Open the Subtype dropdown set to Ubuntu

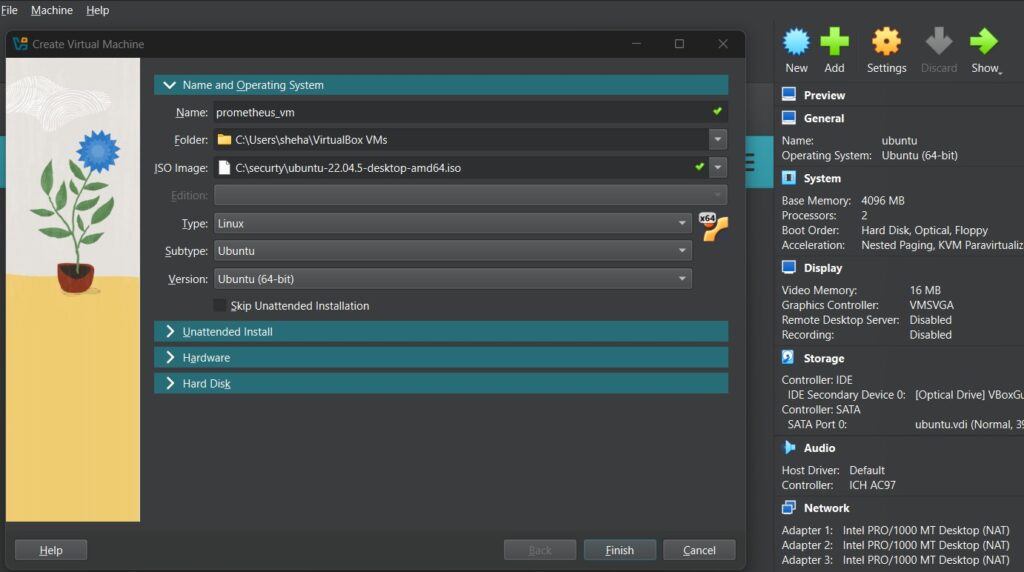(x=453, y=251)
